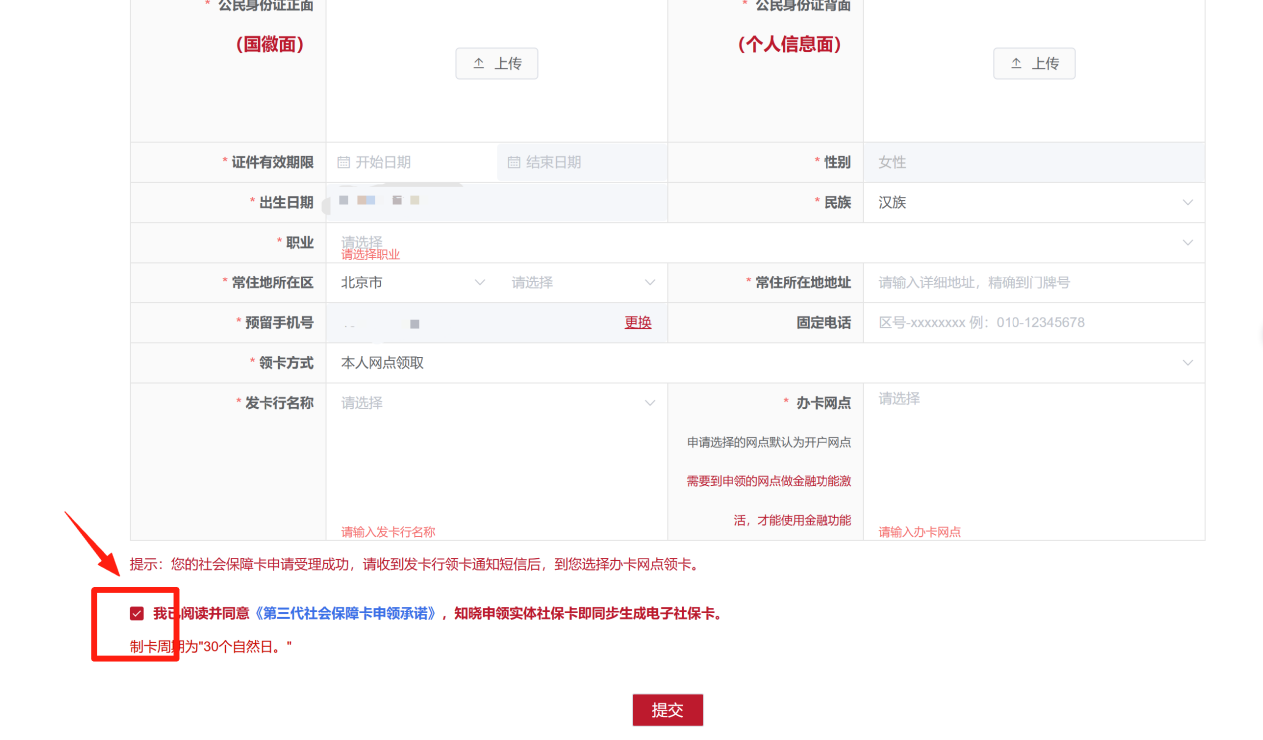Expand the district 请选择 dropdown beside 北京市

650,282
